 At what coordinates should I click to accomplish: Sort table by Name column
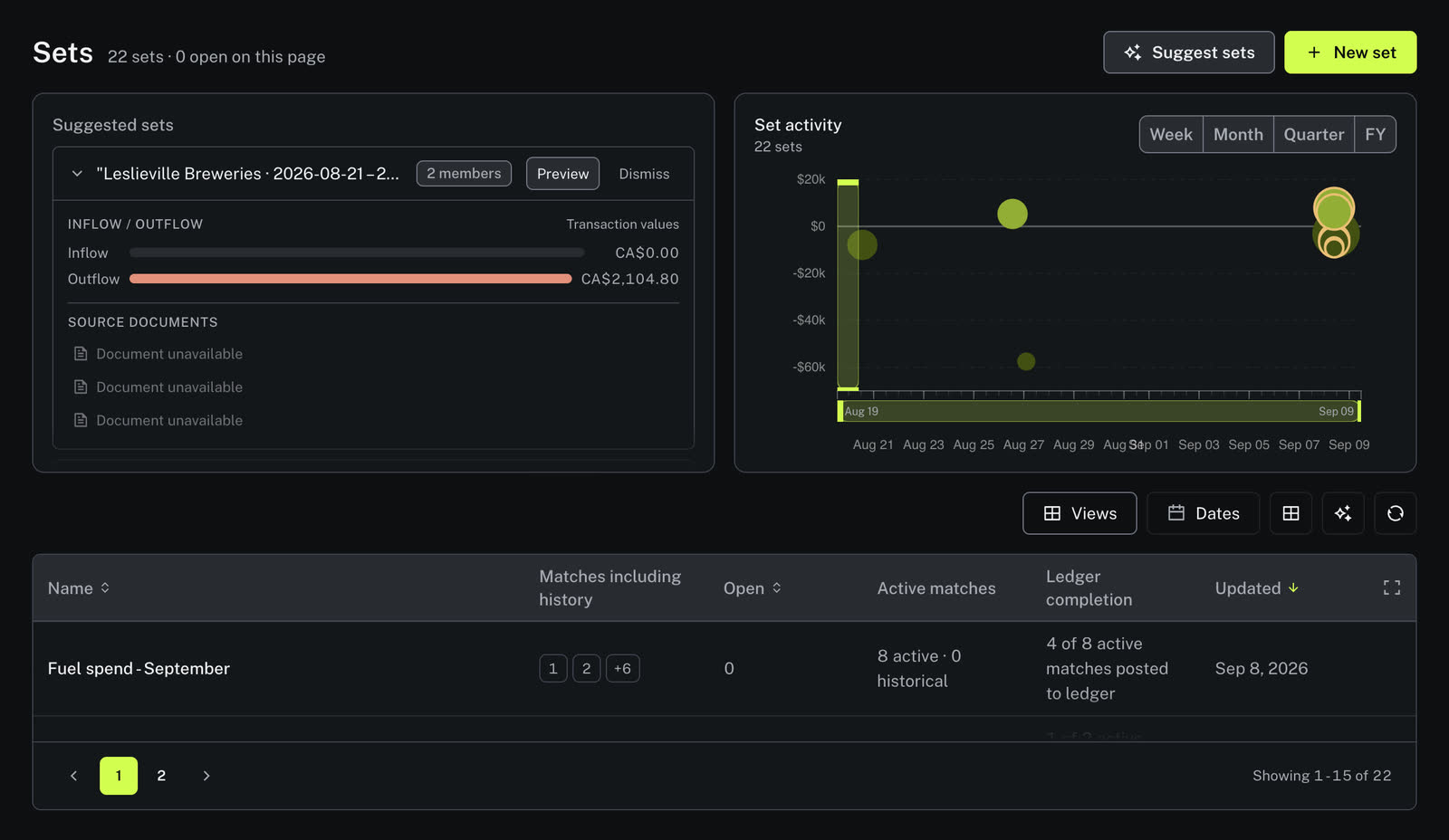(x=79, y=588)
